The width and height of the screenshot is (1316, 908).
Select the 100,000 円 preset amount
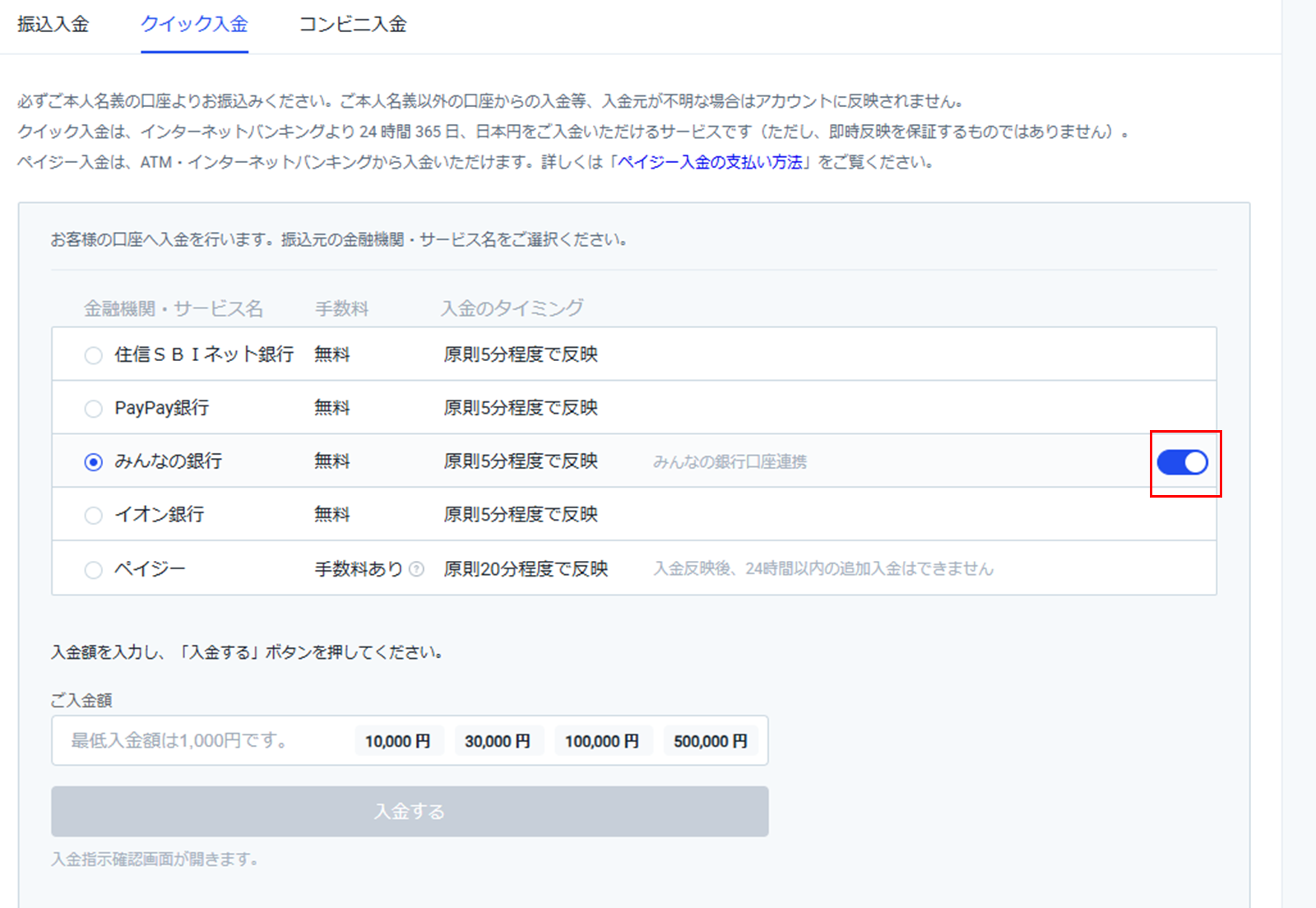click(x=602, y=741)
